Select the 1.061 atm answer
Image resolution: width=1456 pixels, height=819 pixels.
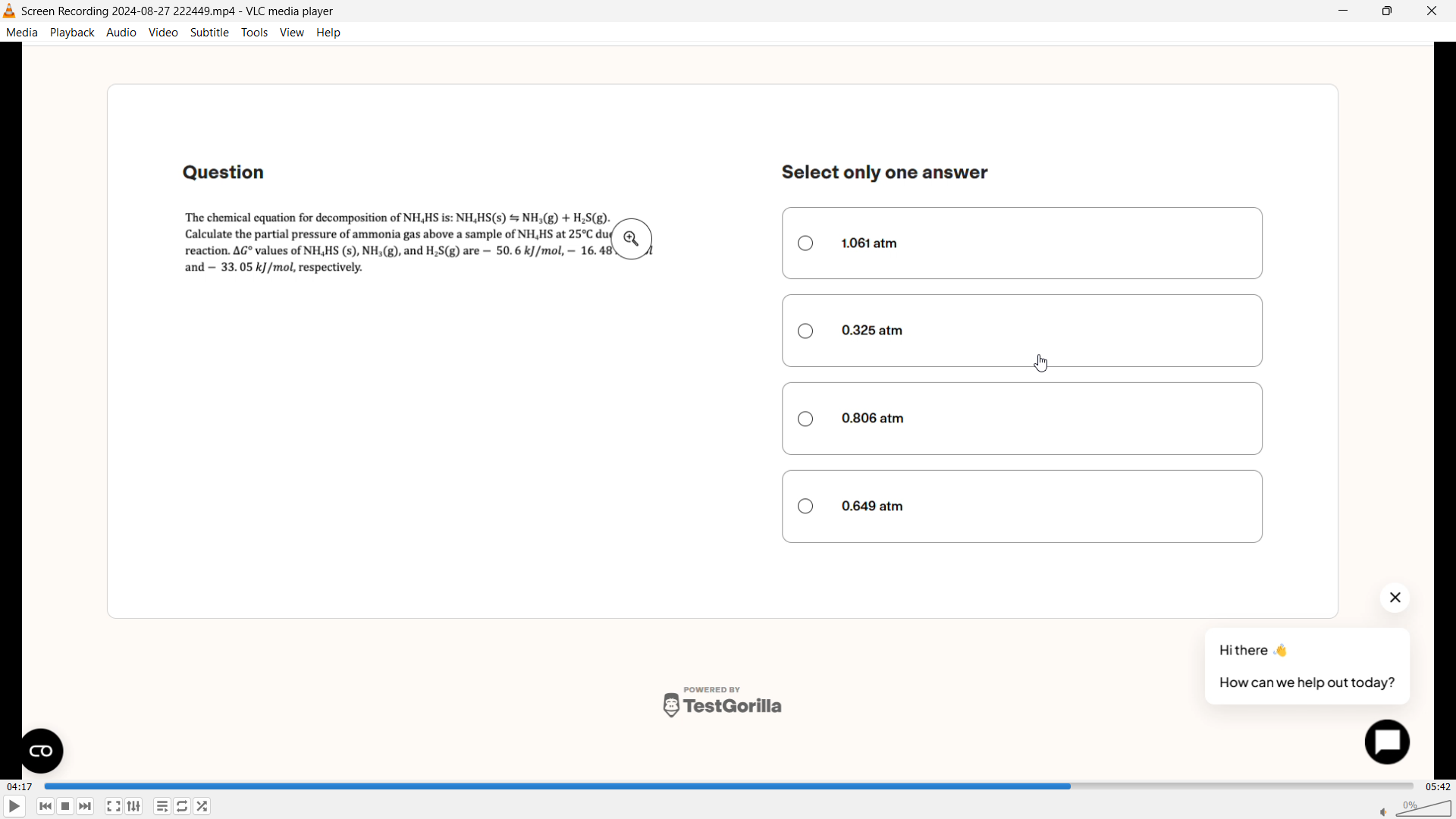tap(1022, 243)
